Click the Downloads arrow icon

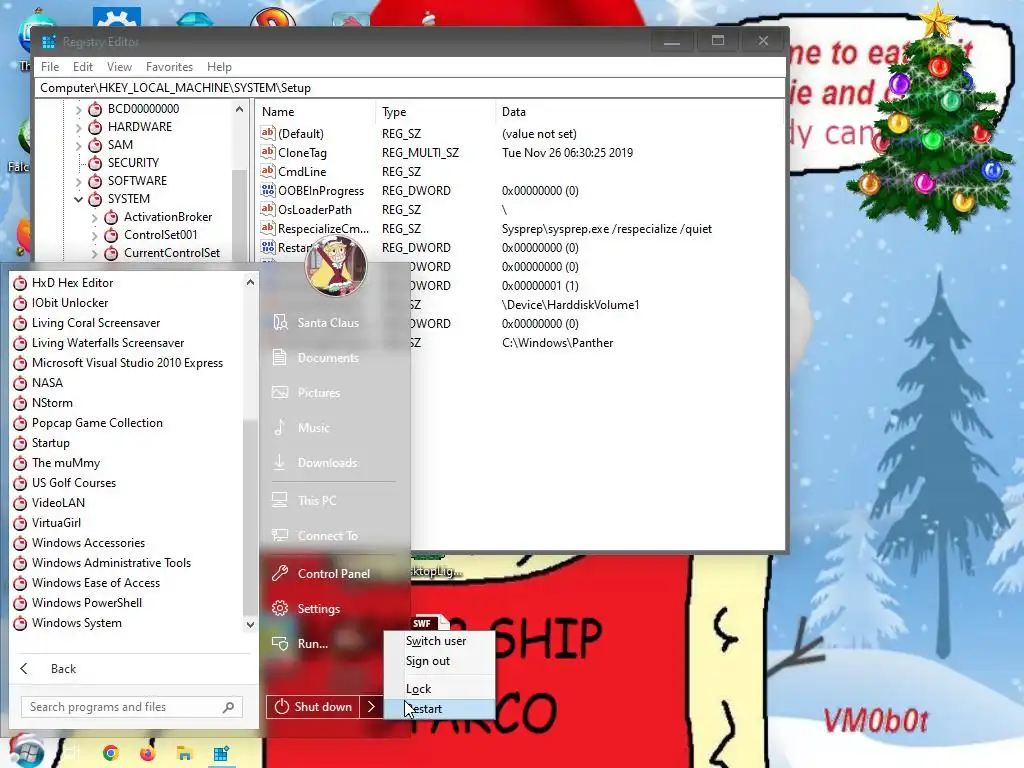point(280,462)
